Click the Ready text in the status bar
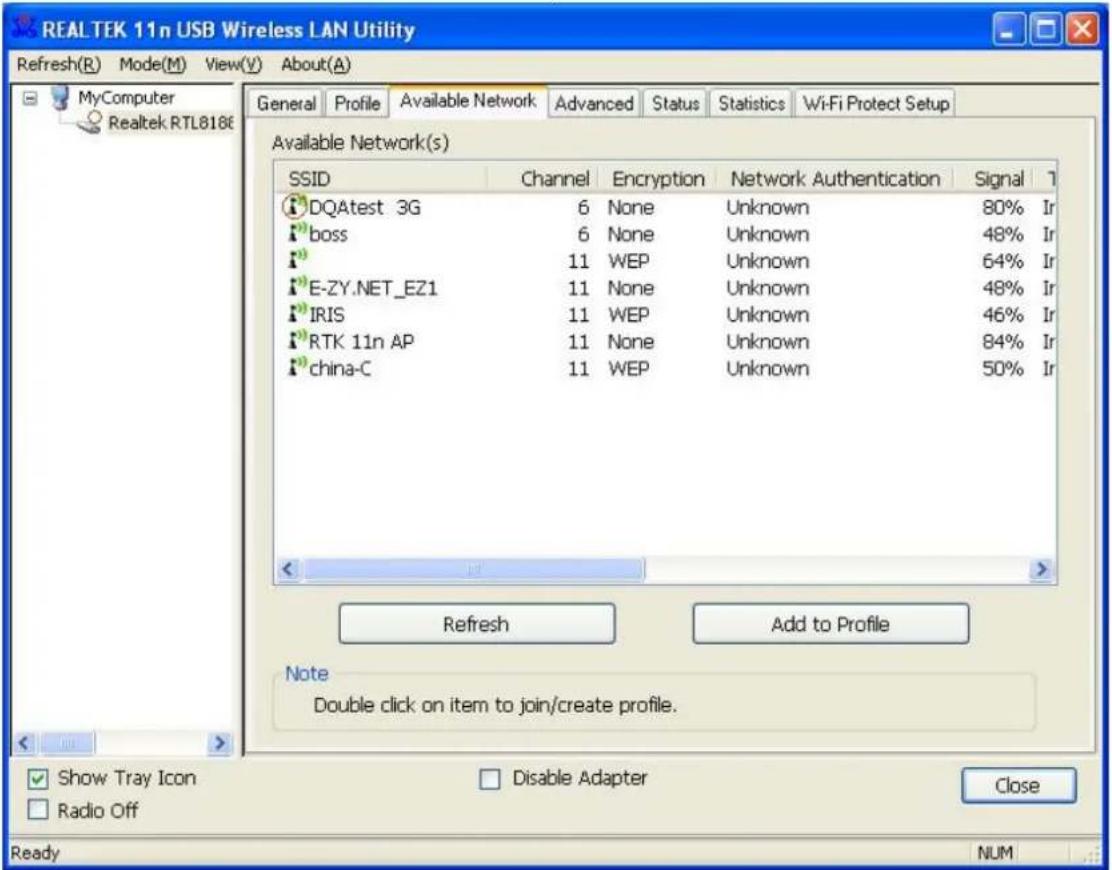This screenshot has height=870, width=1112. coord(35,853)
